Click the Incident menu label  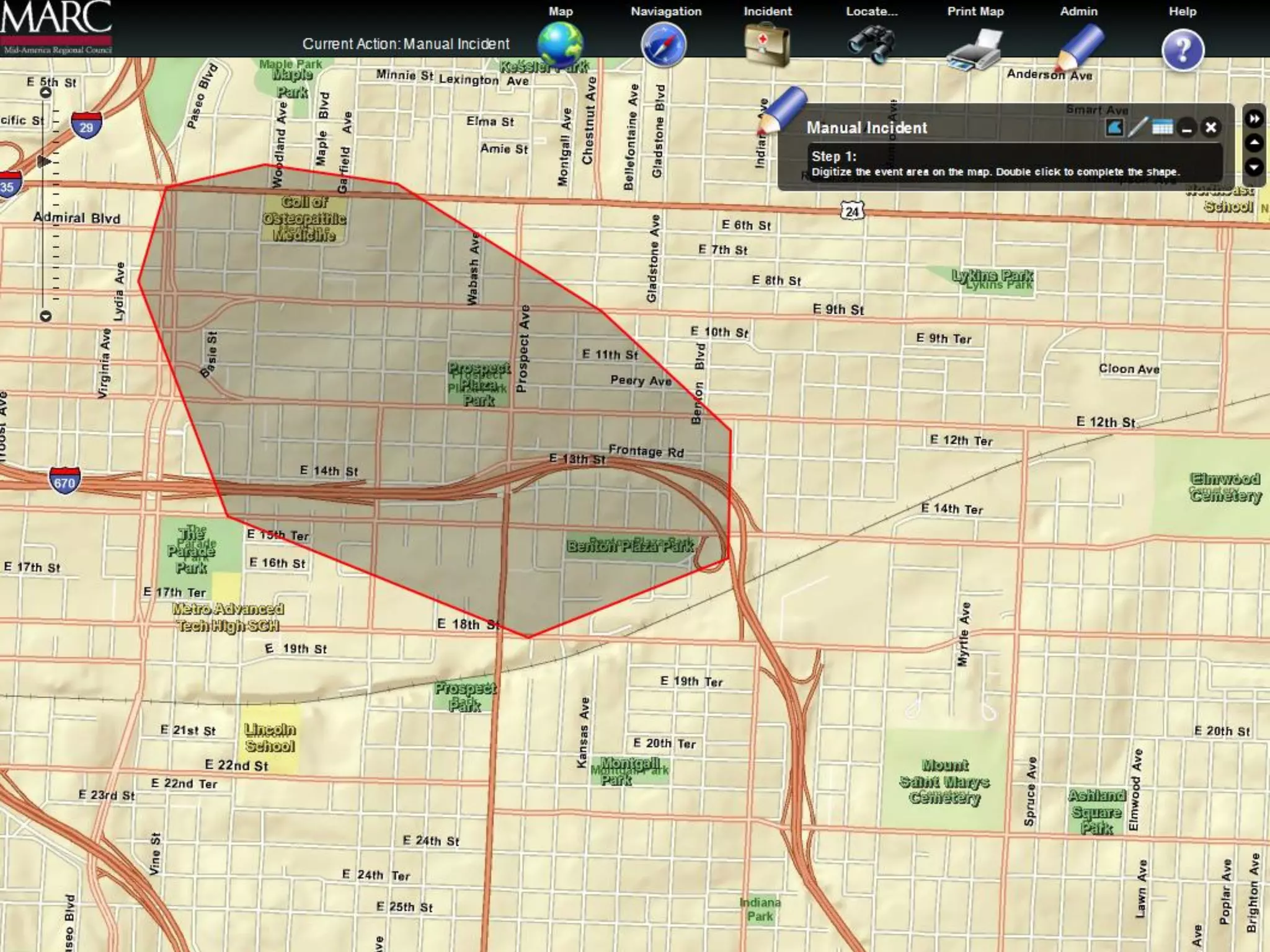click(x=768, y=11)
